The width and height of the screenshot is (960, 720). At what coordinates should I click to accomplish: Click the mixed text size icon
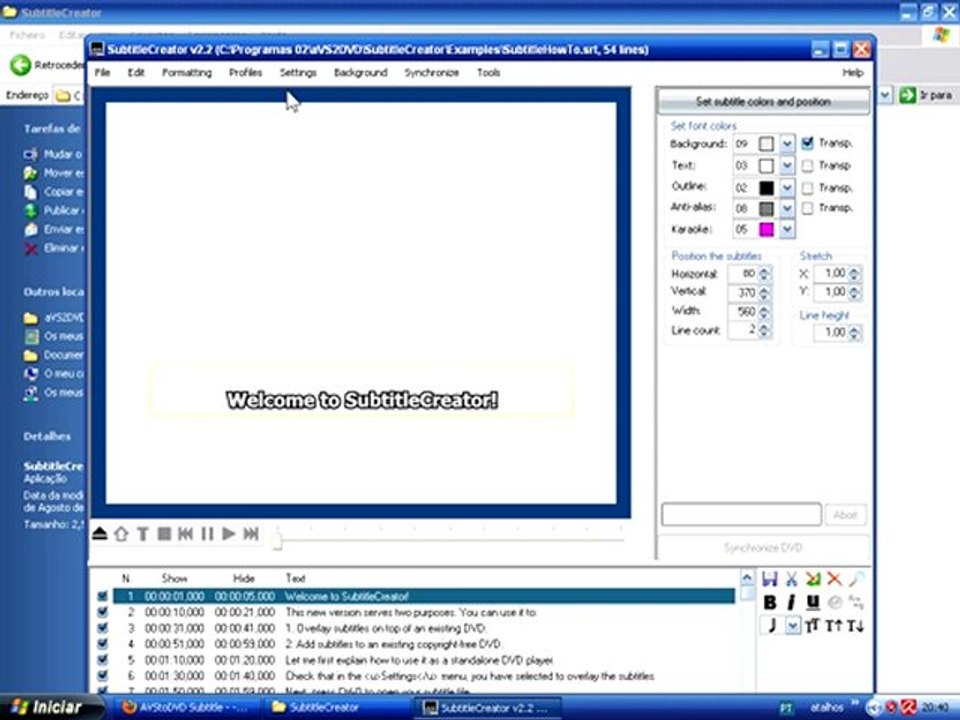click(x=812, y=626)
